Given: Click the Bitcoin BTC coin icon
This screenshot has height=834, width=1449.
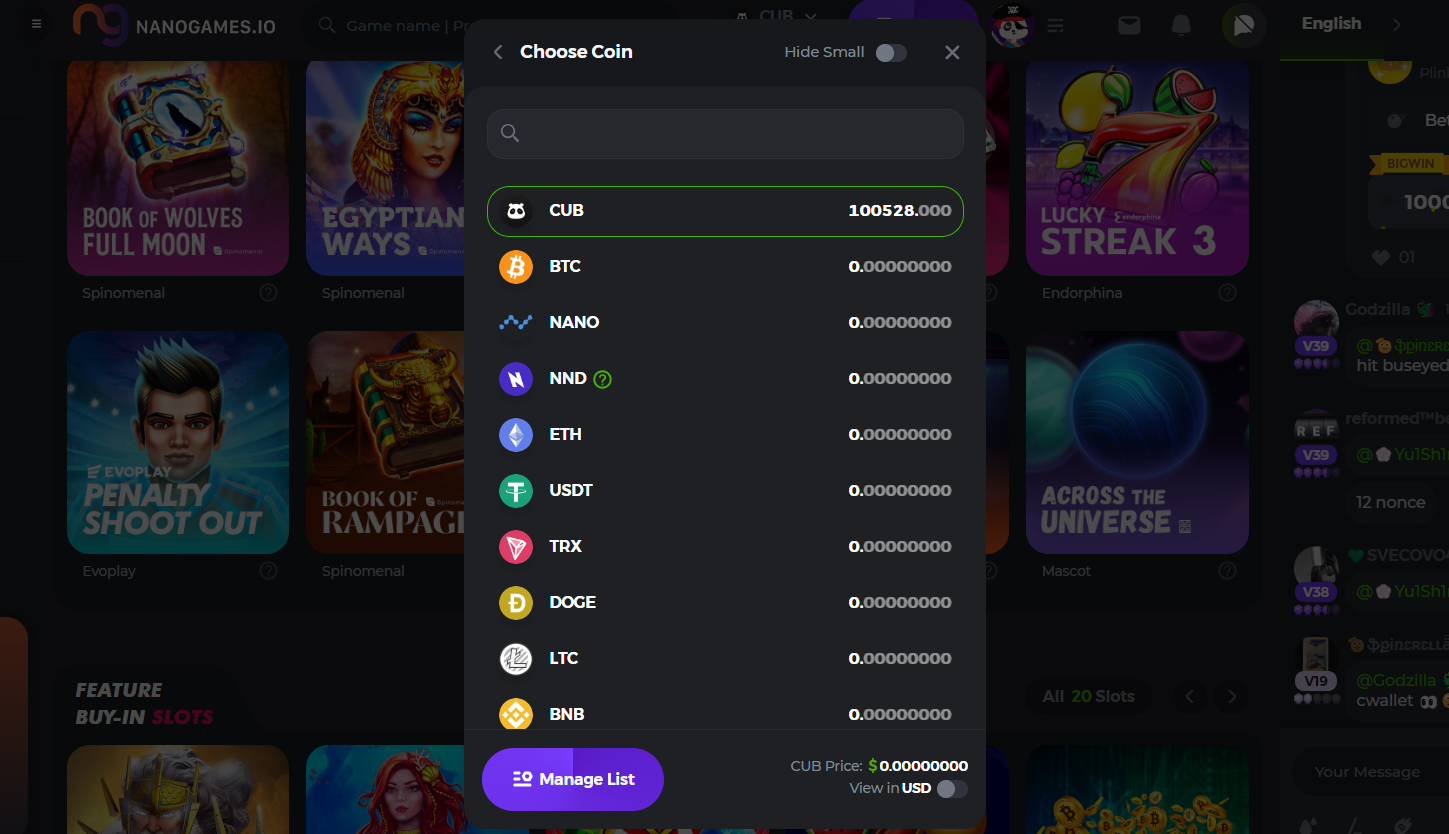Looking at the screenshot, I should (516, 267).
